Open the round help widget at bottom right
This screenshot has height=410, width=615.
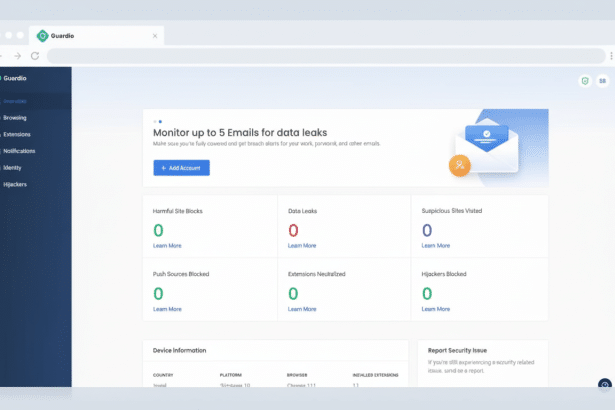[605, 384]
